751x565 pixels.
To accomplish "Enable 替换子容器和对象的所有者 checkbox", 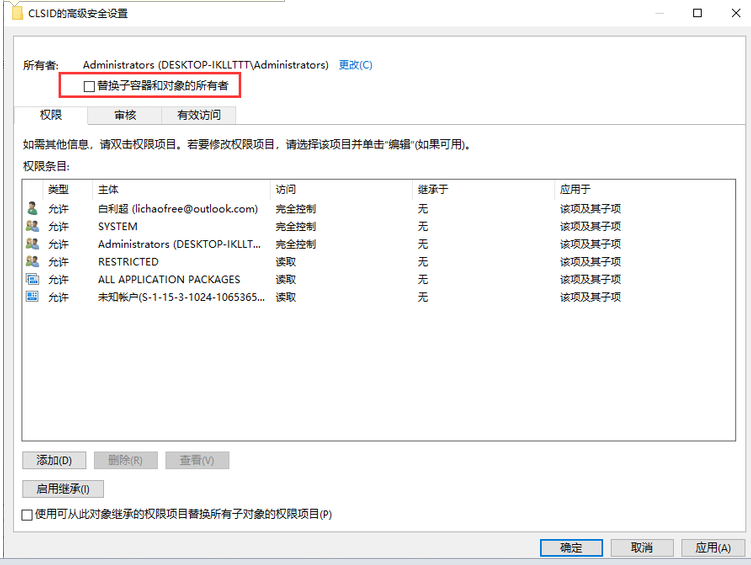I will click(89, 87).
